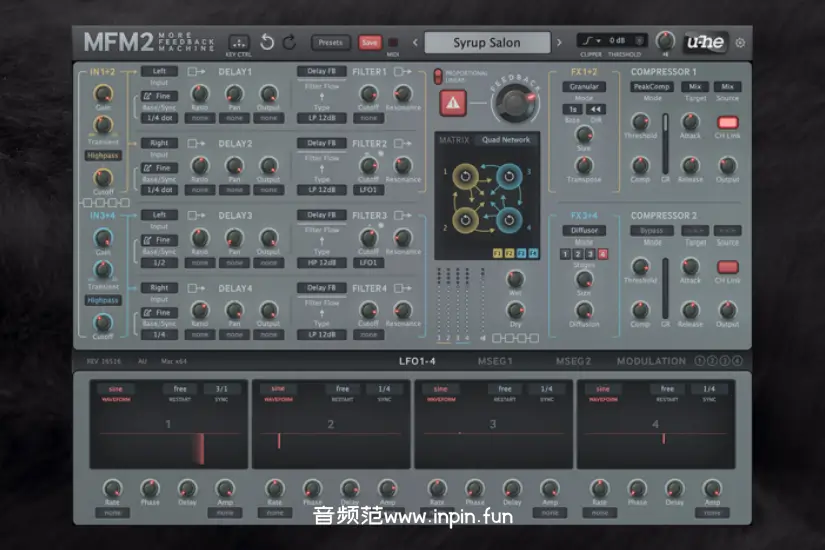Go to previous preset with left arrow

[415, 42]
